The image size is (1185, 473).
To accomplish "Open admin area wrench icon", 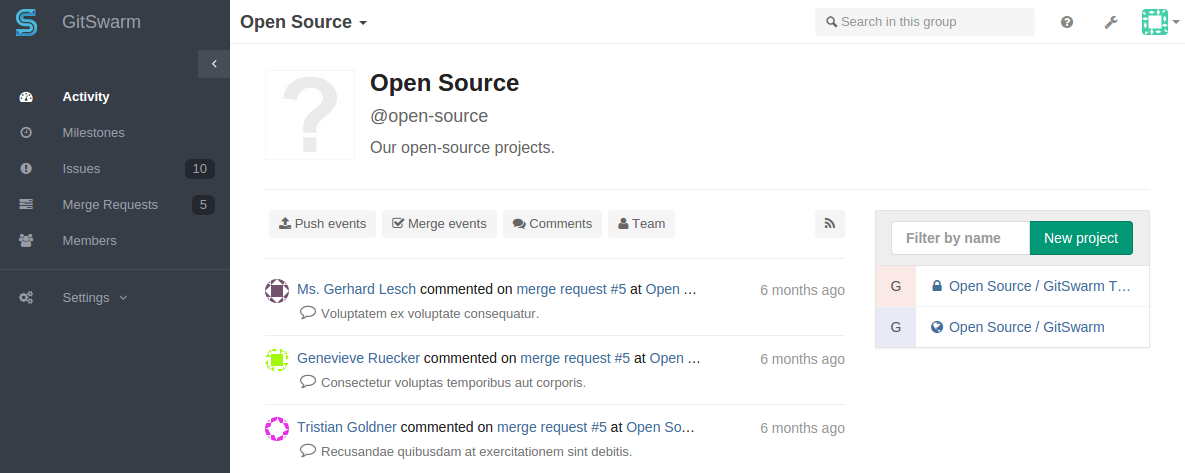I will [x=1111, y=22].
